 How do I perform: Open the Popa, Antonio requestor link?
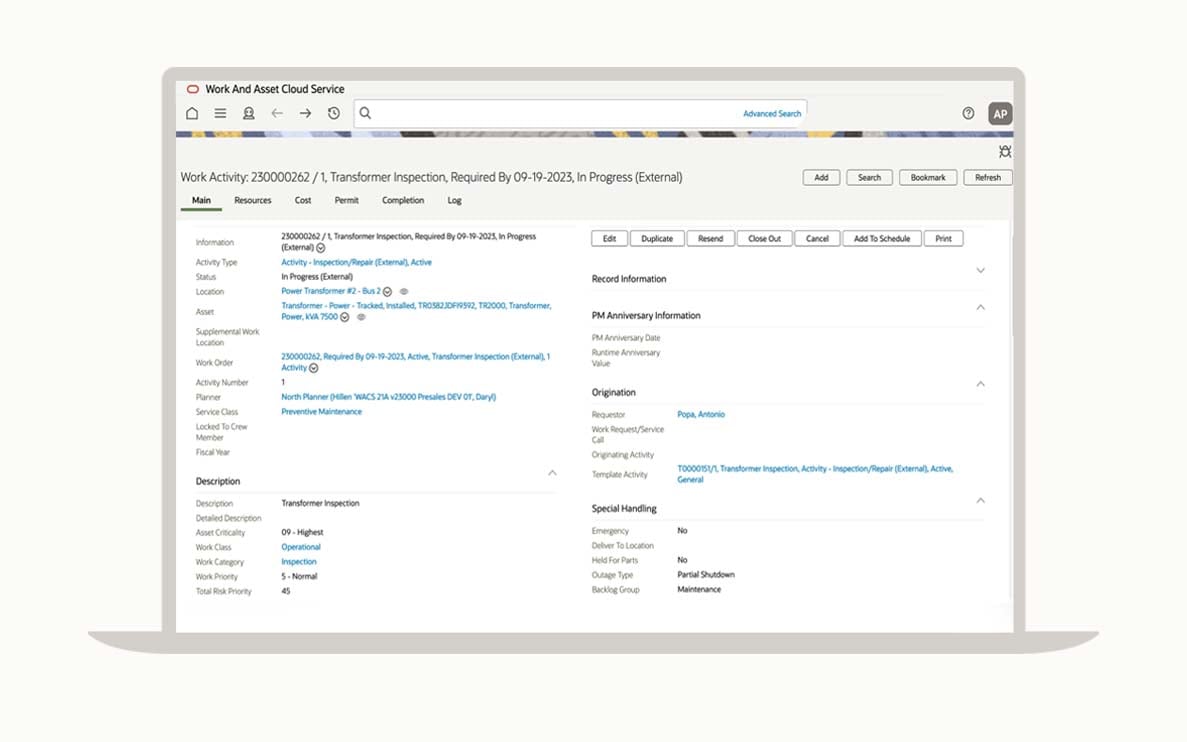pyautogui.click(x=701, y=414)
